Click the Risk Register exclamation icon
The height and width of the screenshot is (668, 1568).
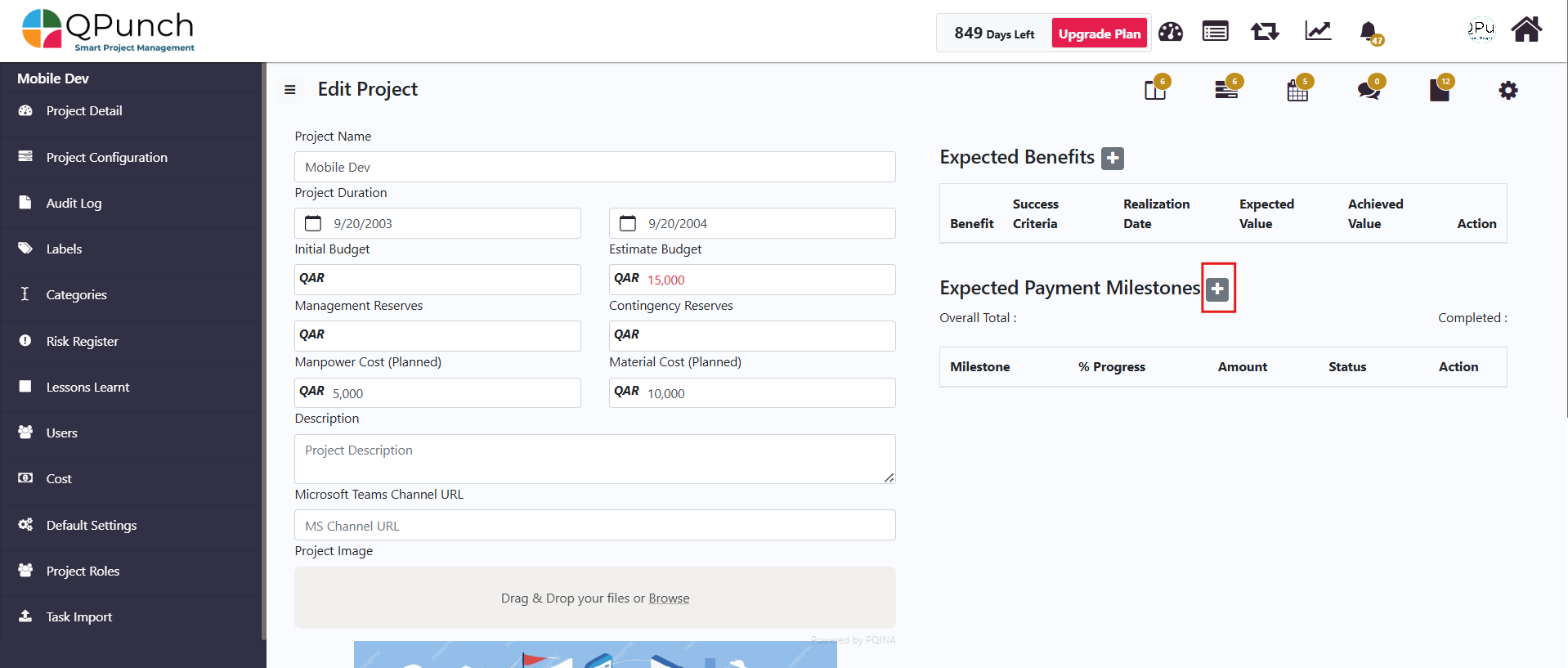pos(25,340)
